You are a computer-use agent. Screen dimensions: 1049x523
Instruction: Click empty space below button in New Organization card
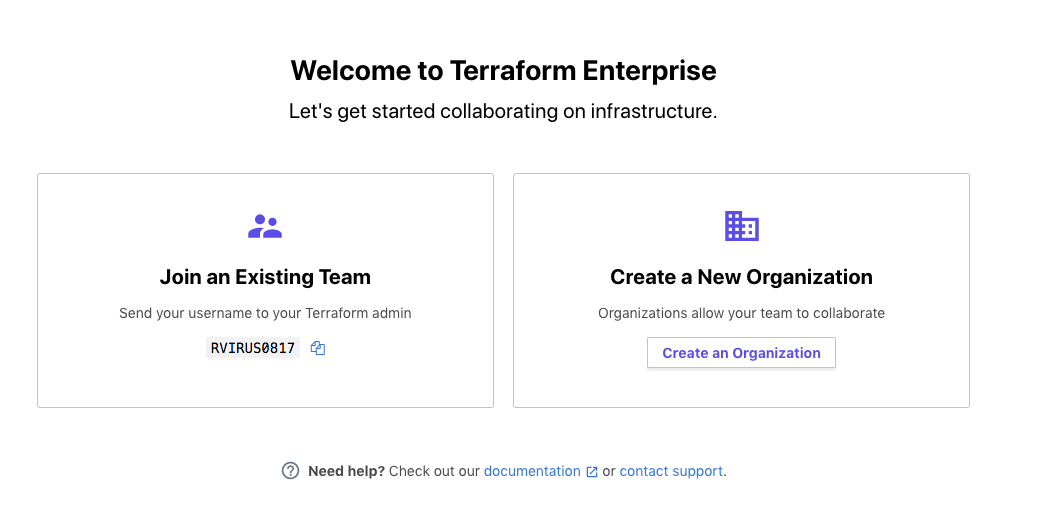click(741, 388)
